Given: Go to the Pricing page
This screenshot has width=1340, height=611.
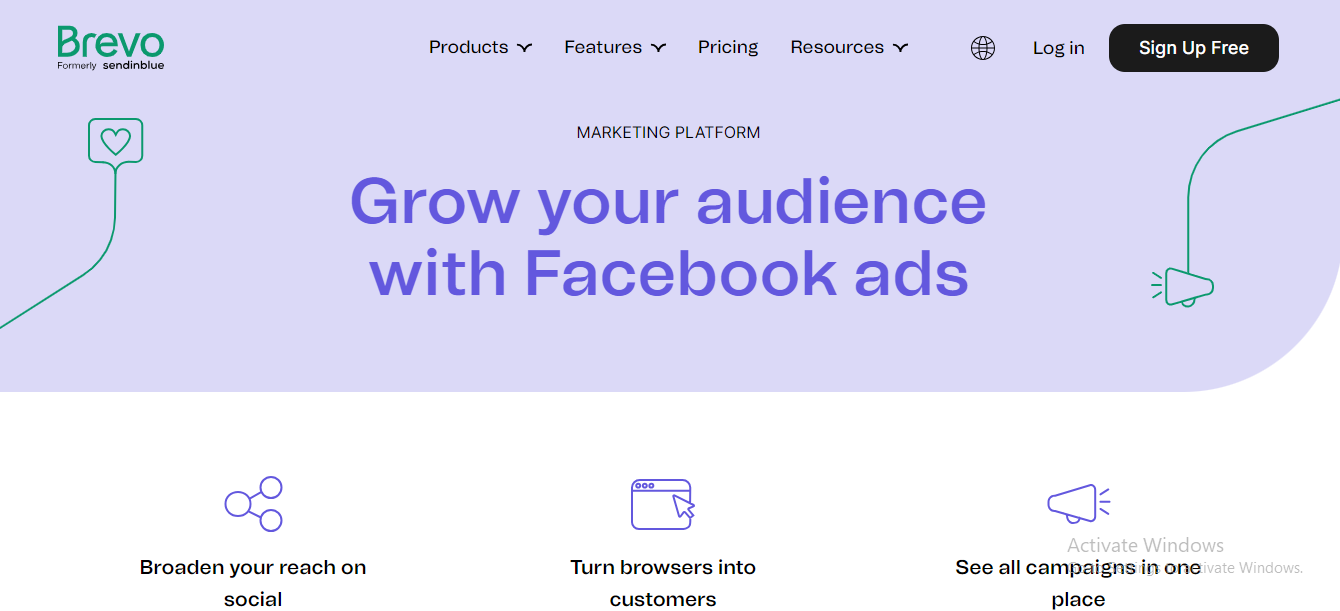Looking at the screenshot, I should pyautogui.click(x=728, y=47).
